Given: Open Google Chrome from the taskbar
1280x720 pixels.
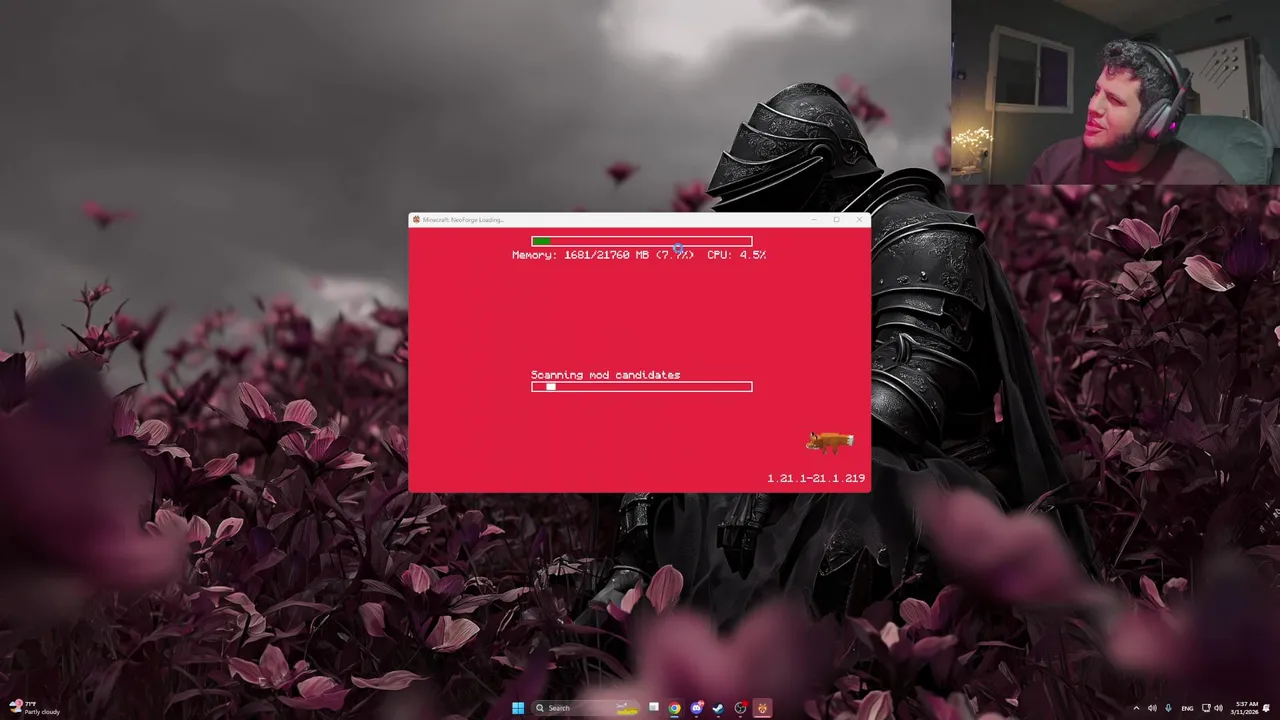Looking at the screenshot, I should pyautogui.click(x=675, y=708).
